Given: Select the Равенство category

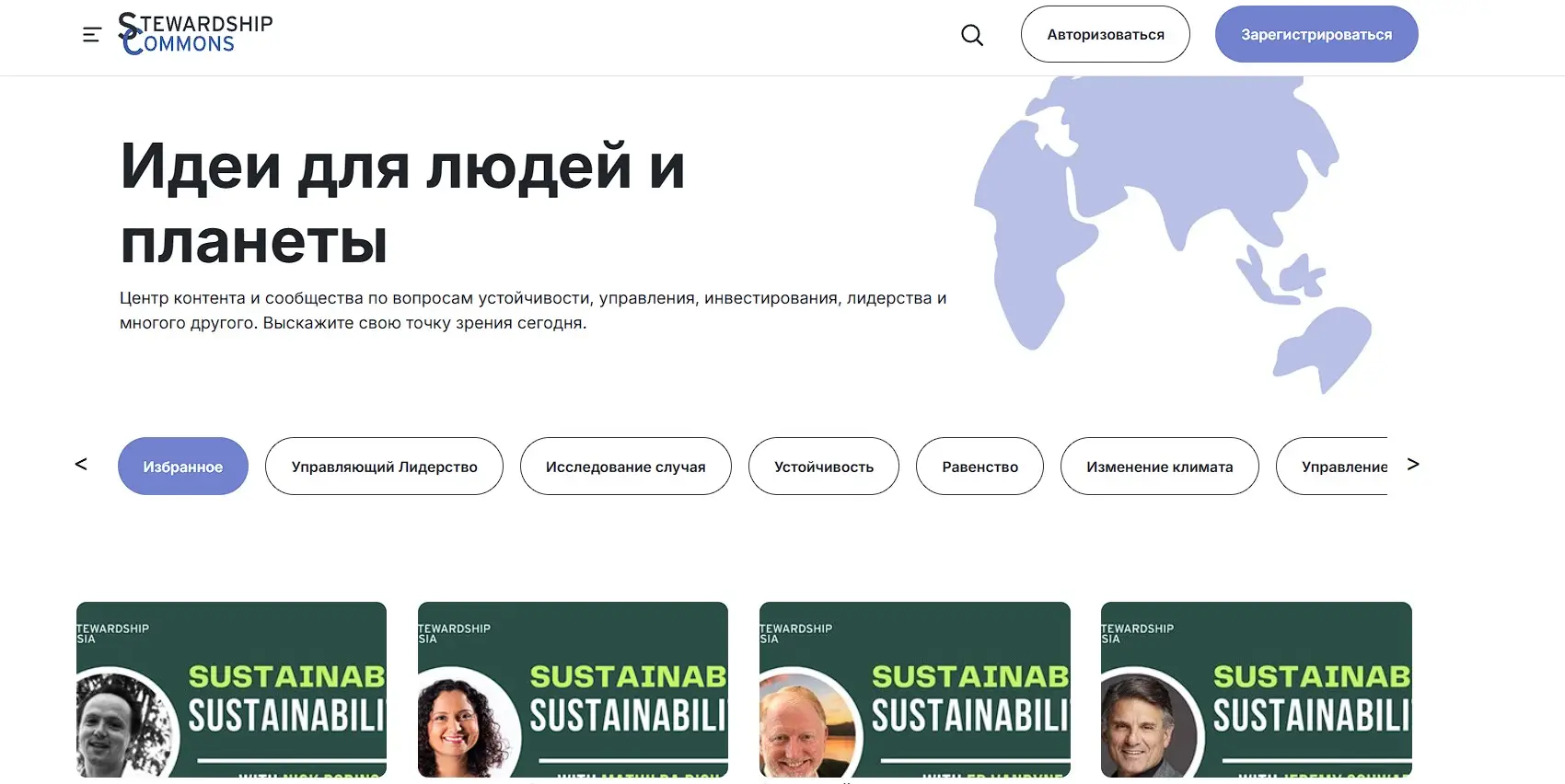Looking at the screenshot, I should 980,466.
